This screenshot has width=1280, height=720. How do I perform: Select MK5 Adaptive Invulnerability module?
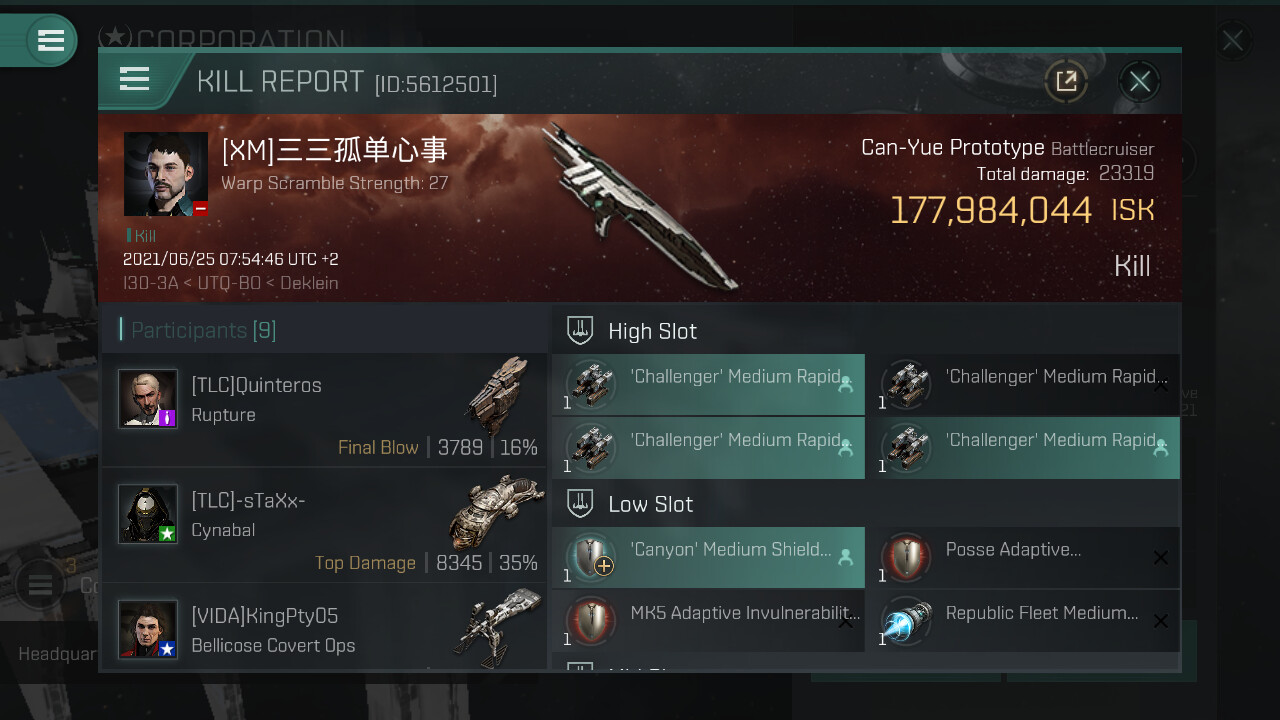click(x=708, y=621)
